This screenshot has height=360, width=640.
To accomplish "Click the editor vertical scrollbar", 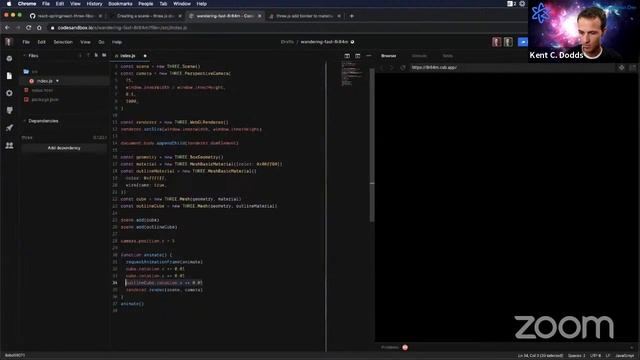I will click(x=372, y=145).
